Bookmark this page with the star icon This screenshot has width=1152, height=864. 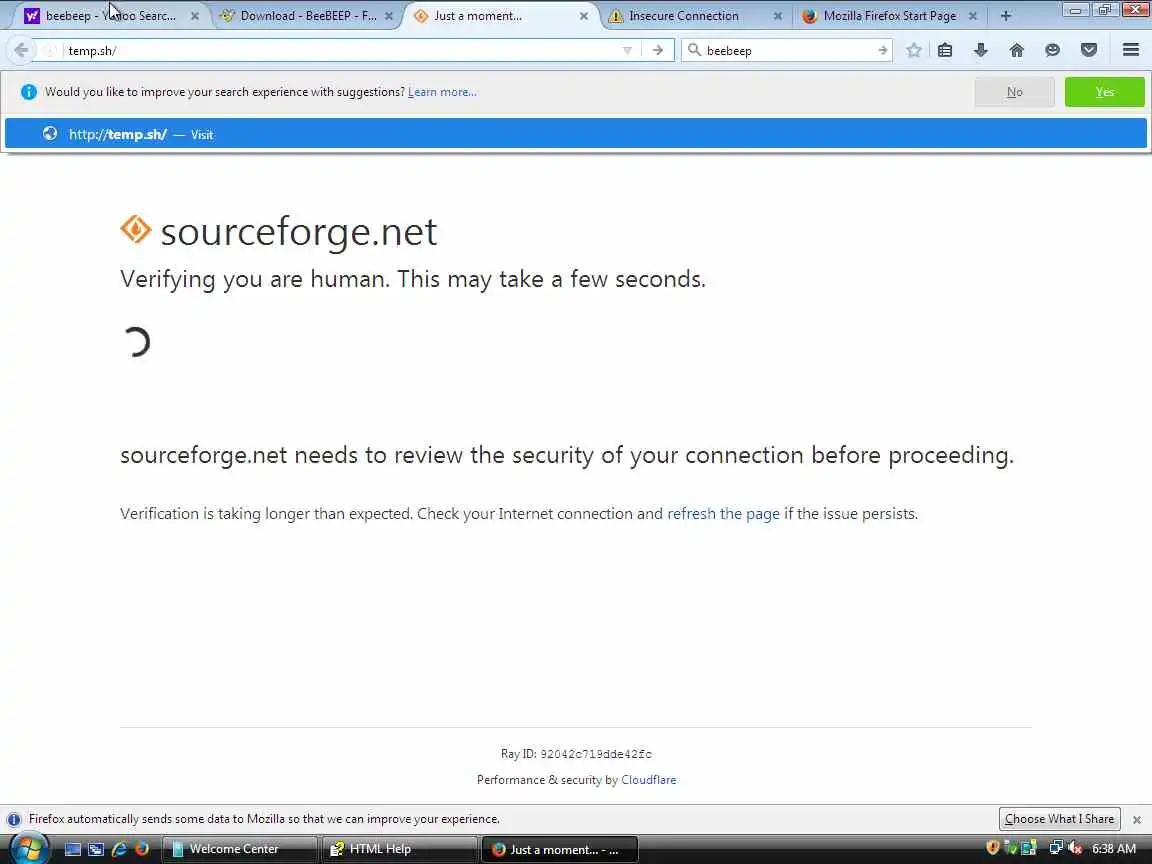(913, 50)
